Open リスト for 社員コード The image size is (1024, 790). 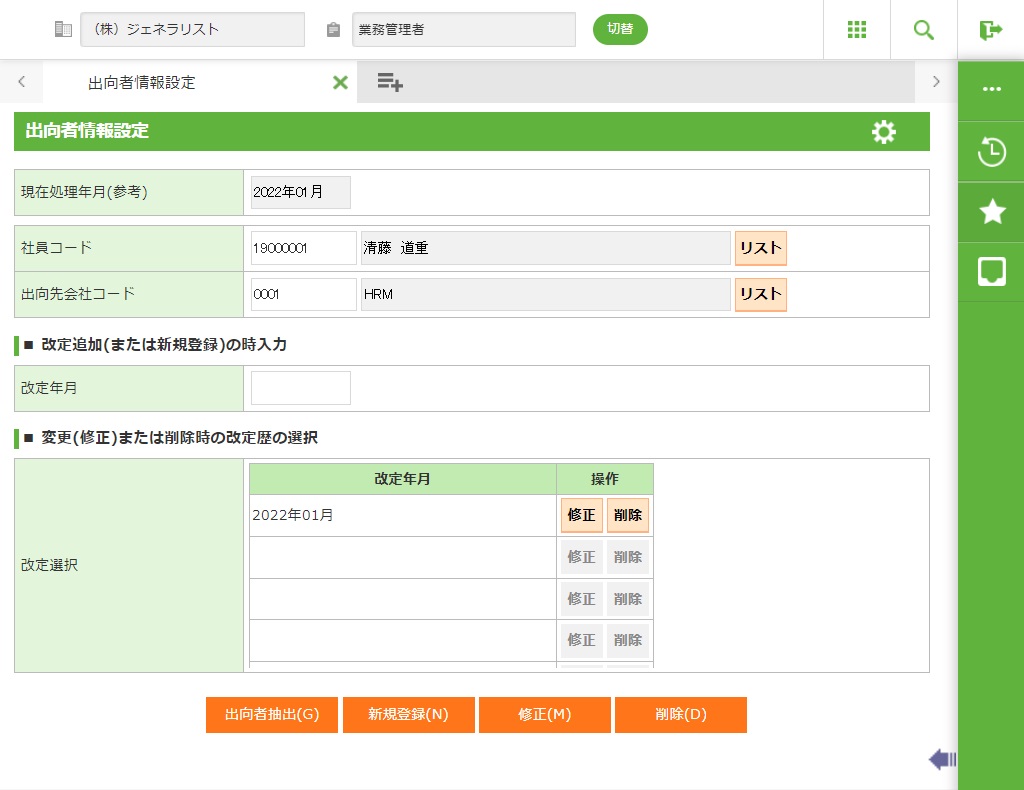click(x=760, y=248)
